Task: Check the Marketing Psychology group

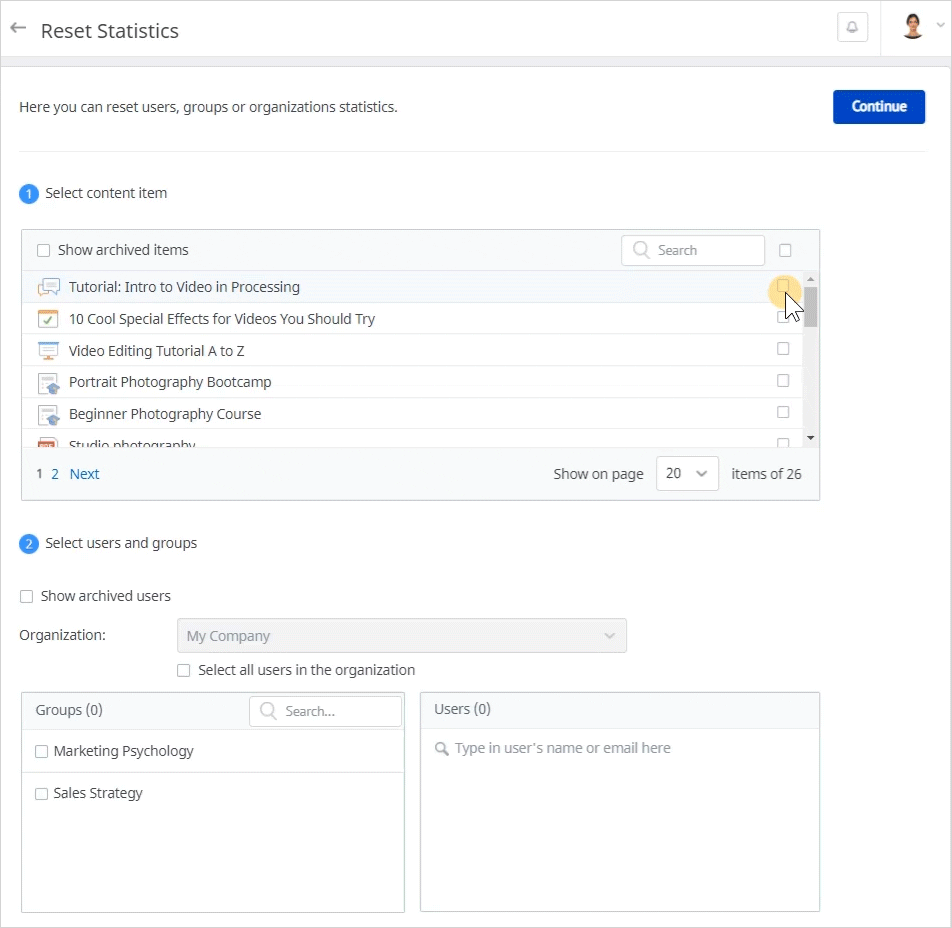Action: [42, 752]
